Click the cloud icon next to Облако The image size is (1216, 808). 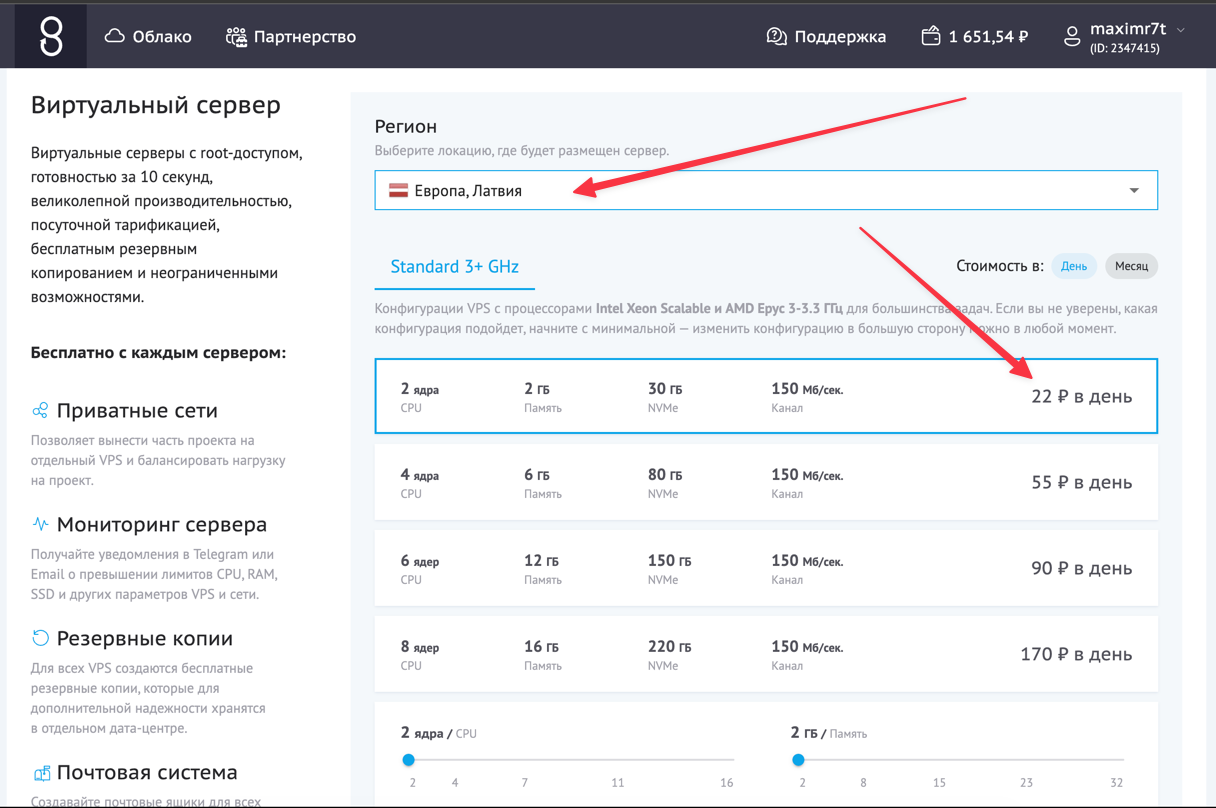115,37
